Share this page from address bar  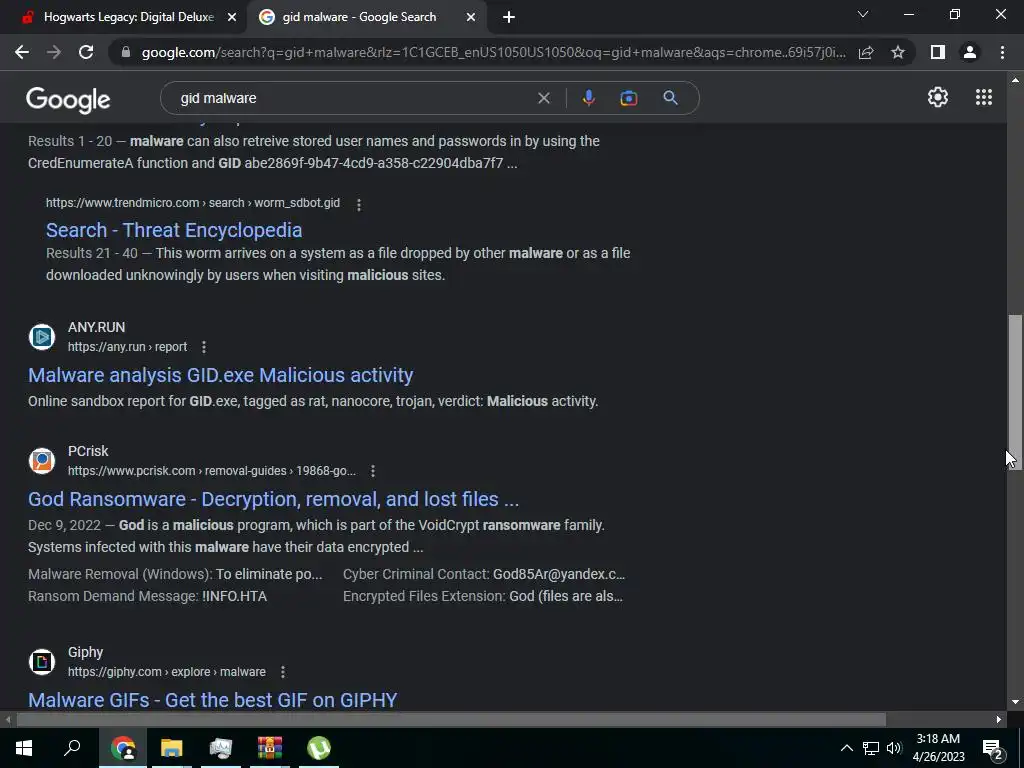click(x=866, y=52)
